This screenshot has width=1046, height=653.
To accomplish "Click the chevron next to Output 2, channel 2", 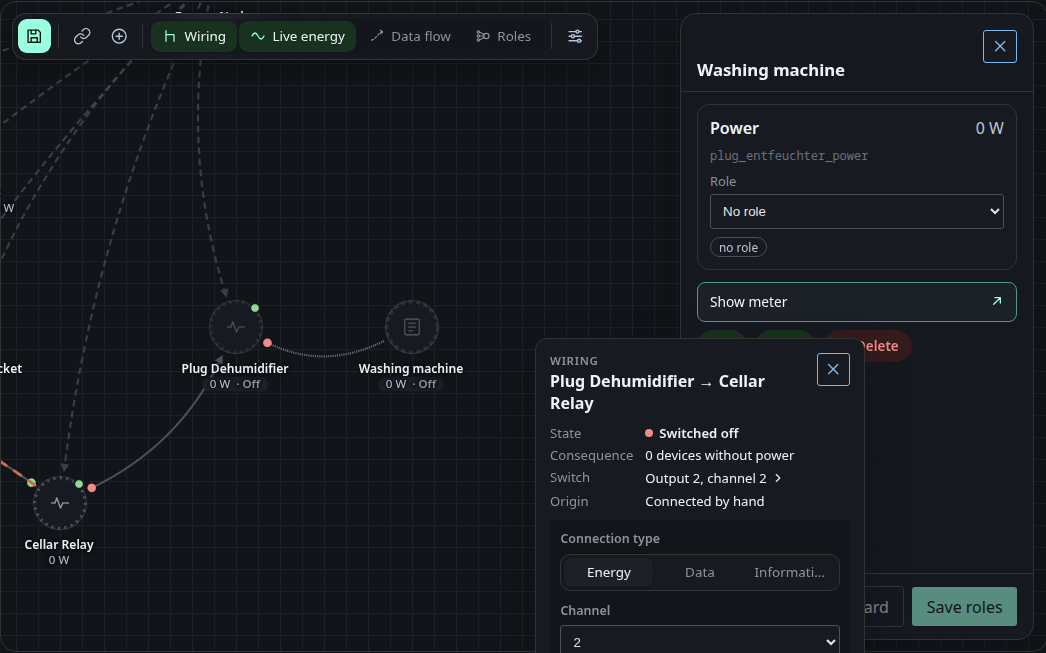I will pyautogui.click(x=778, y=478).
